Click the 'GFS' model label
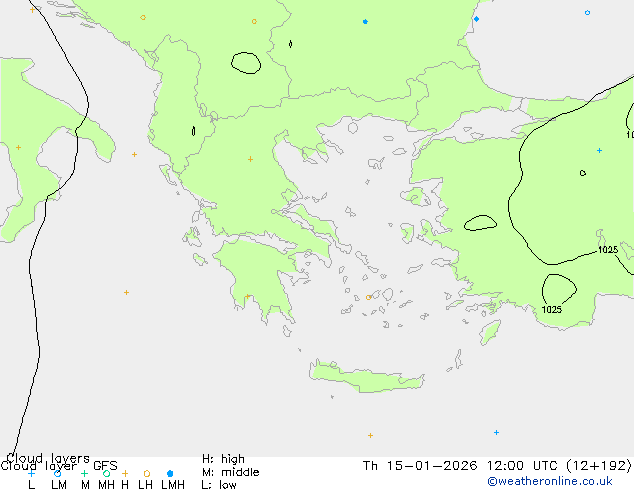 click(x=105, y=466)
